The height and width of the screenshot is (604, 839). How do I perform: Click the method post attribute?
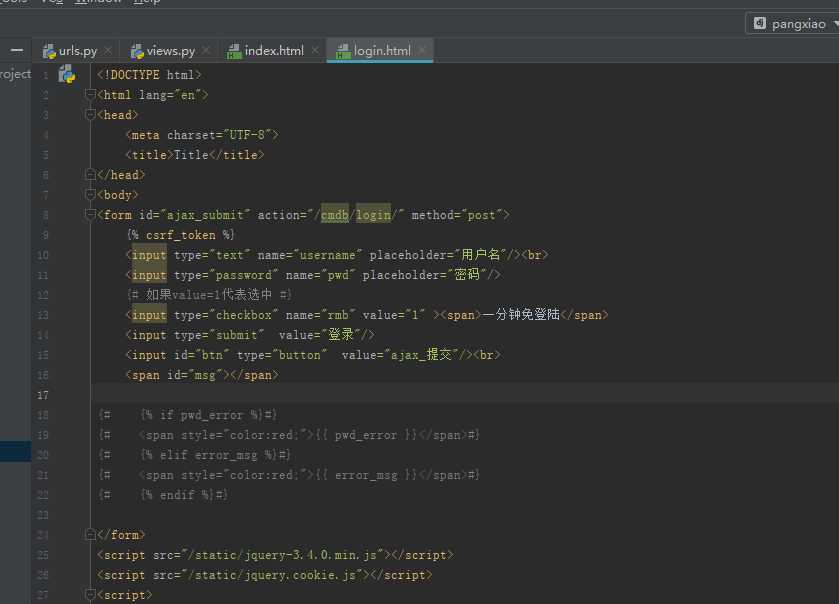click(x=457, y=215)
